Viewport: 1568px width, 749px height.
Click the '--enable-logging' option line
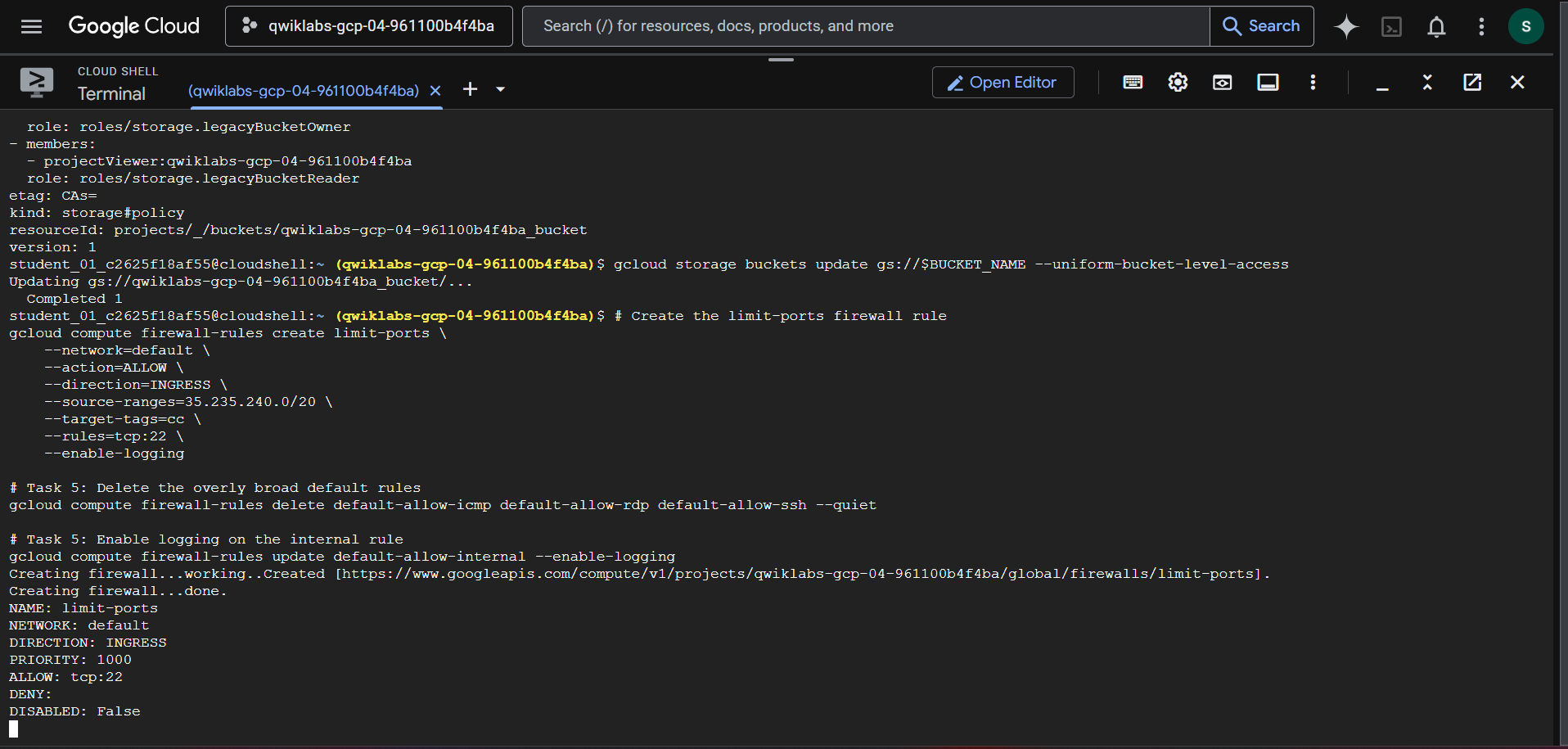click(x=115, y=453)
